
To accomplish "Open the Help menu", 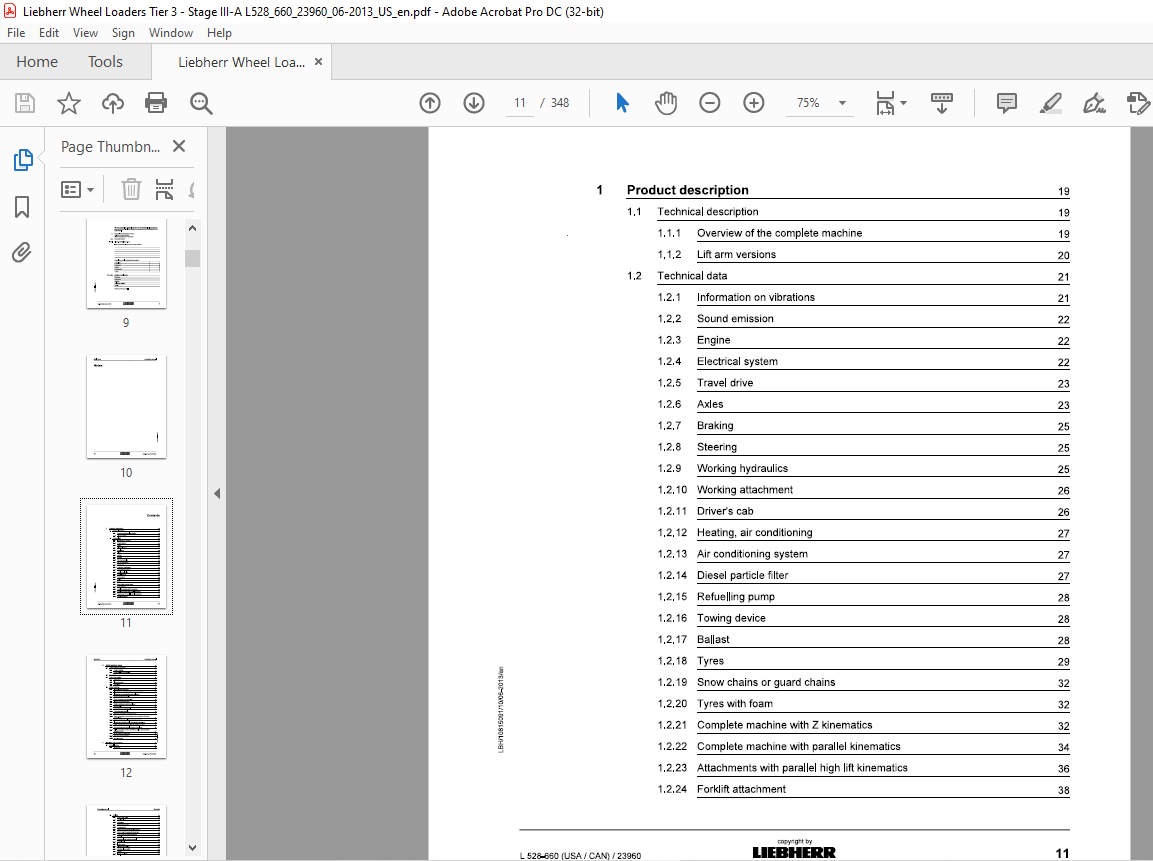I will click(219, 33).
